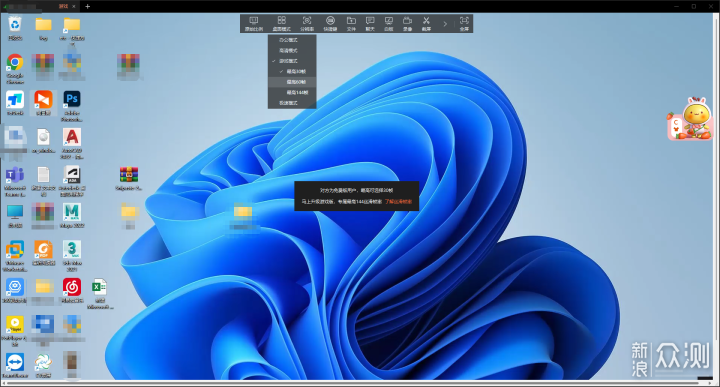720x387 pixels.
Task: Open the 白板 whiteboard toolbar icon
Action: [388, 23]
